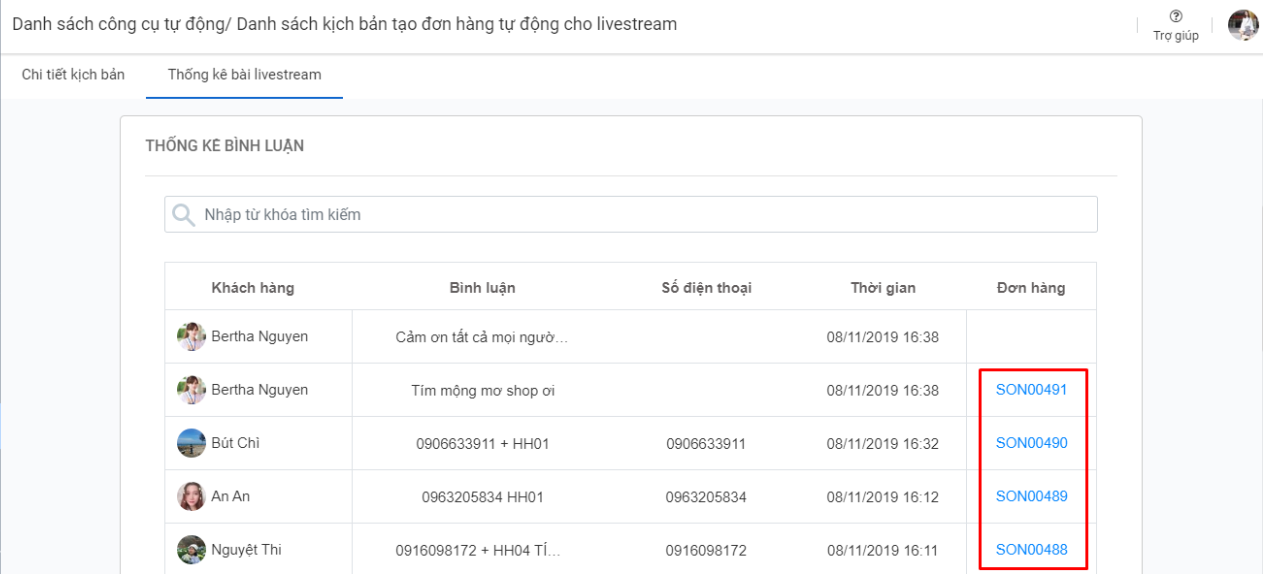Click the Thời gian column header
Screen dimensions: 1263x580
[882, 288]
